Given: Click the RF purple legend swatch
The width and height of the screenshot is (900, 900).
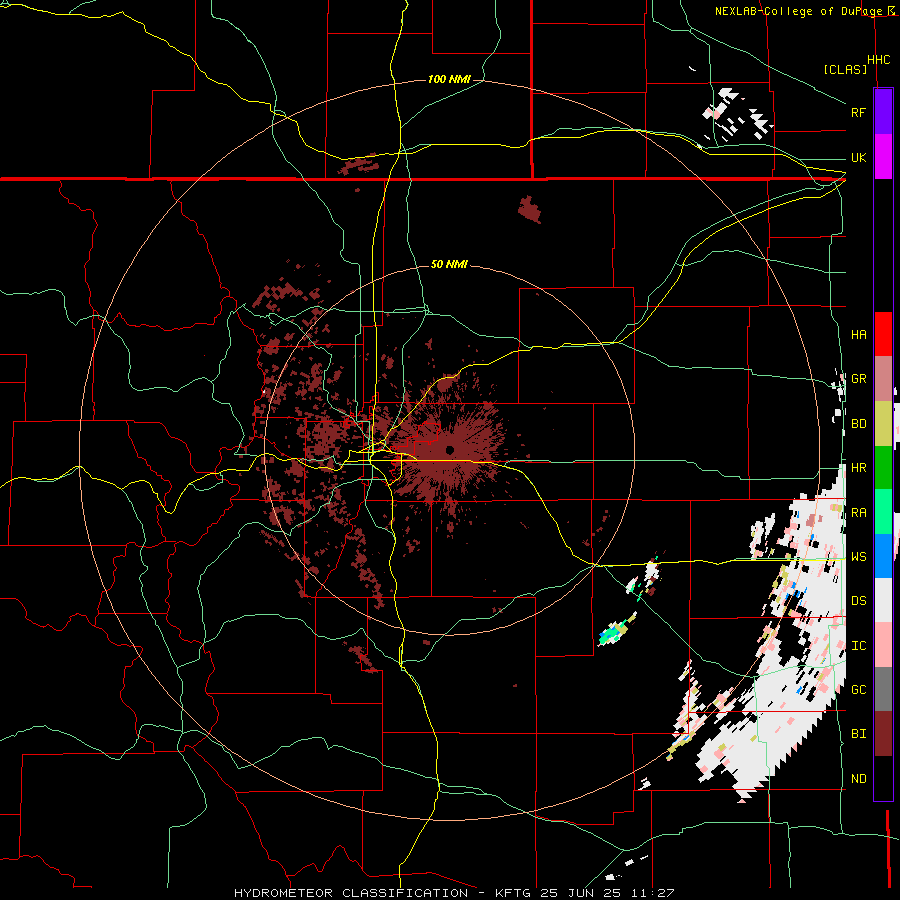Looking at the screenshot, I should tap(883, 112).
